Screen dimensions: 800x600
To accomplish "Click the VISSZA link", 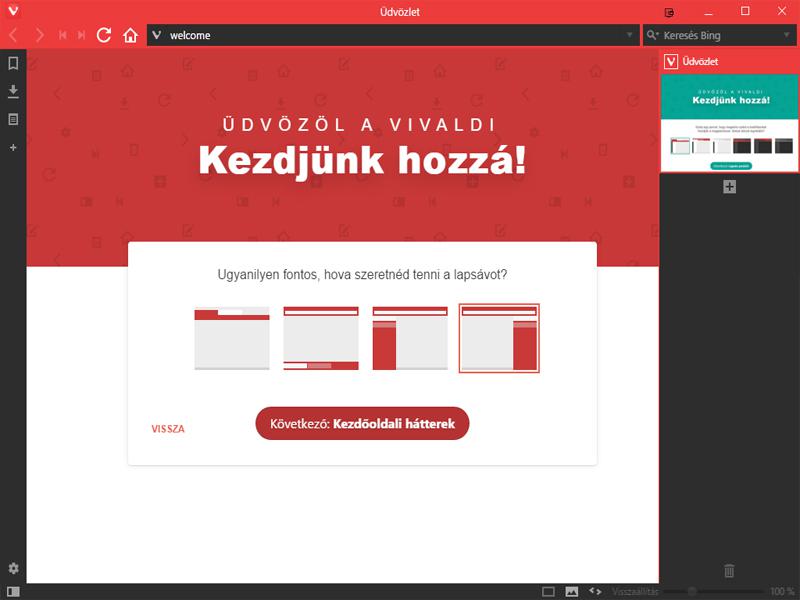I will (168, 429).
